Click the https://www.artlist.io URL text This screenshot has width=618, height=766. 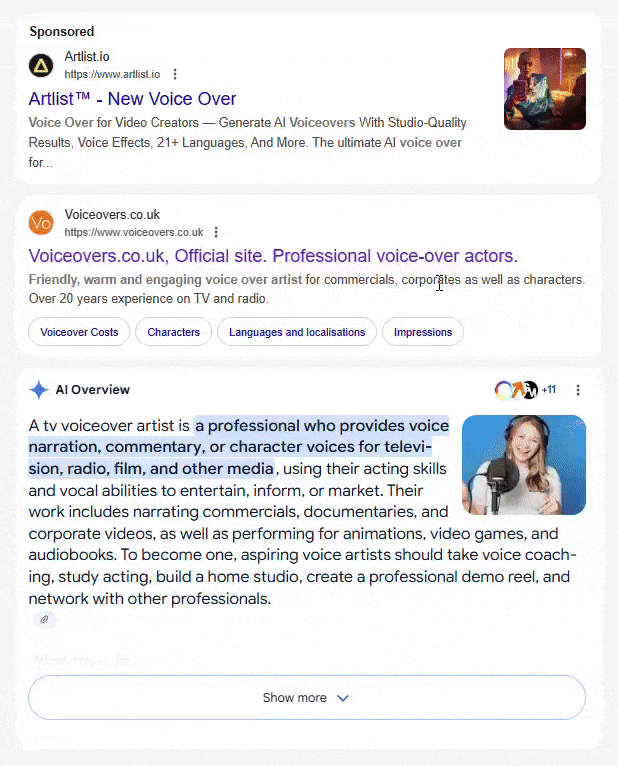[112, 74]
